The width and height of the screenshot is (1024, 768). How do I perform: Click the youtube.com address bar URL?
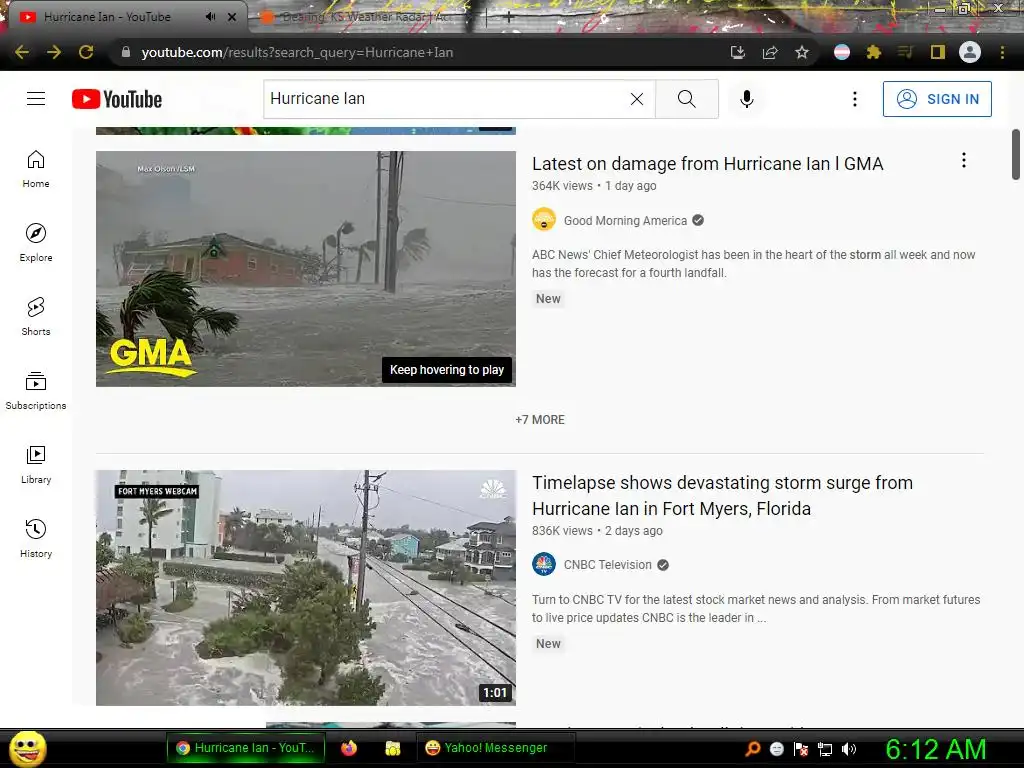click(x=297, y=52)
